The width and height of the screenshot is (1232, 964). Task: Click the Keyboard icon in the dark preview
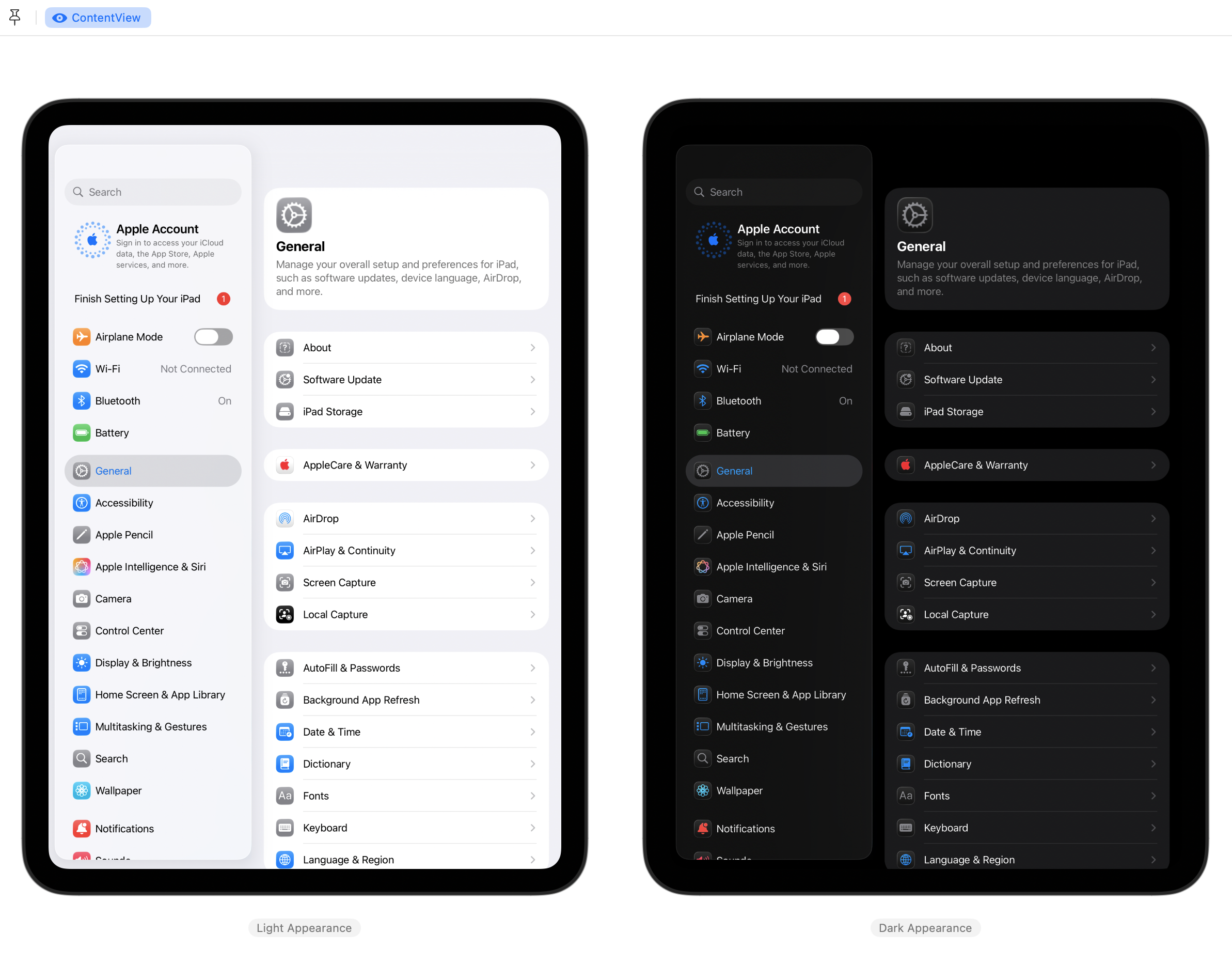[x=906, y=828]
